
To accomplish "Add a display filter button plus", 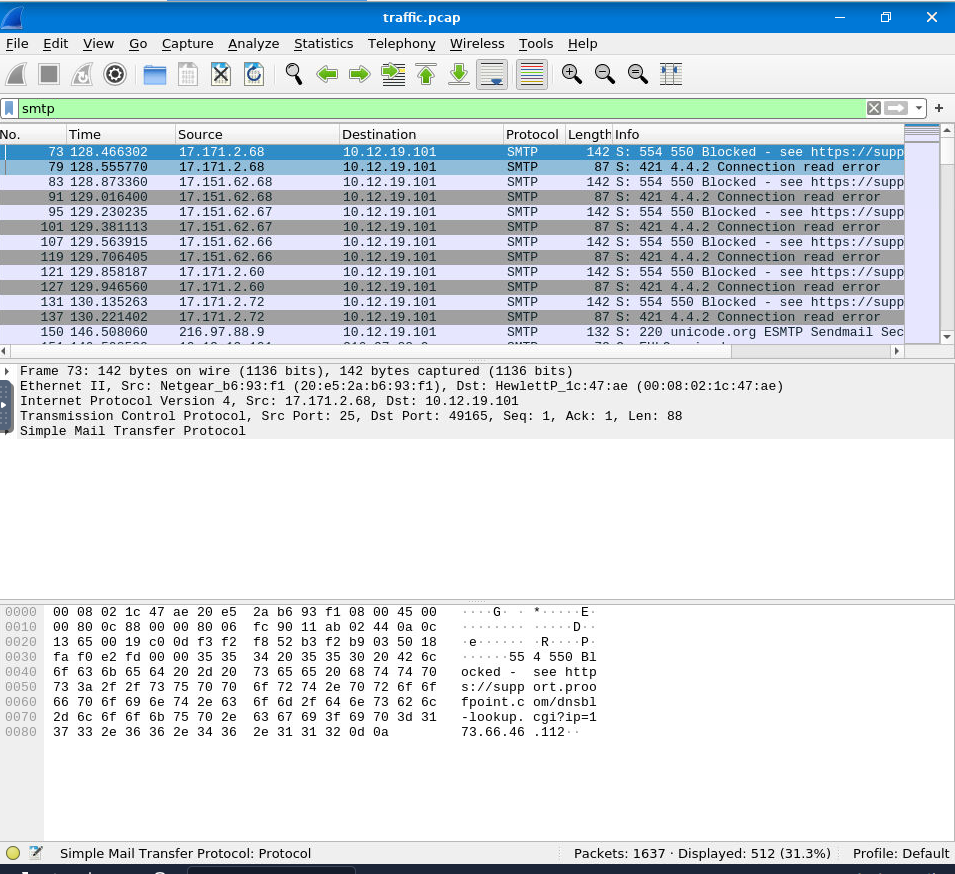I will tap(939, 108).
